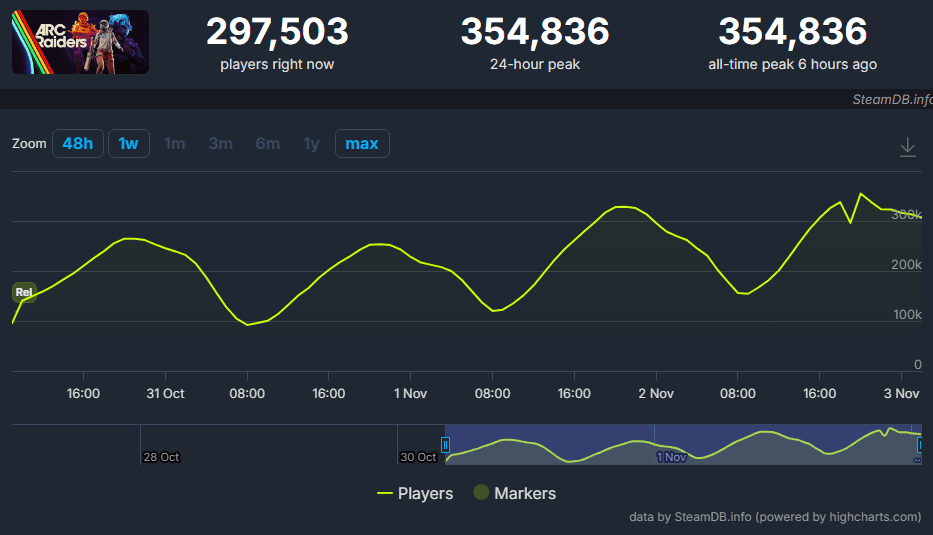
Task: Pick the 1y zoom range
Action: (311, 143)
